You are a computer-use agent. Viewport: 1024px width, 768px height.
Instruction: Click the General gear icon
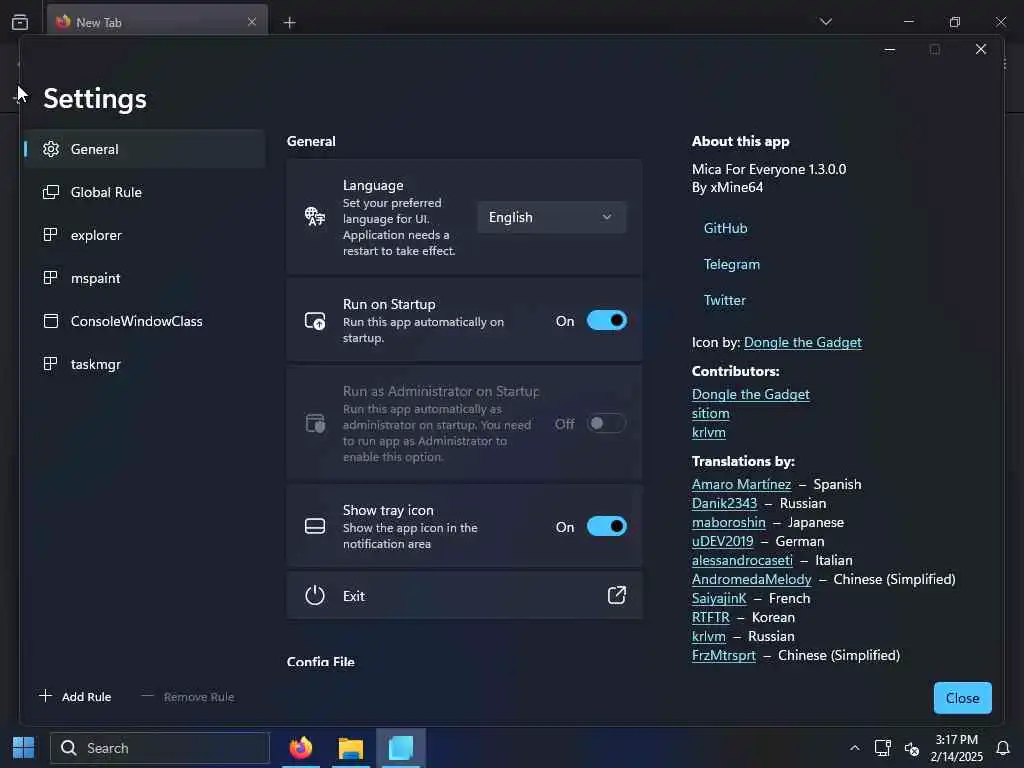[51, 149]
